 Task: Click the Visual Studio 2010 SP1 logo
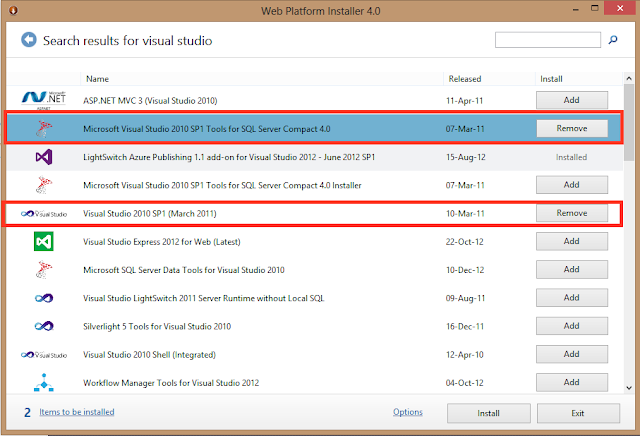pyautogui.click(x=44, y=214)
